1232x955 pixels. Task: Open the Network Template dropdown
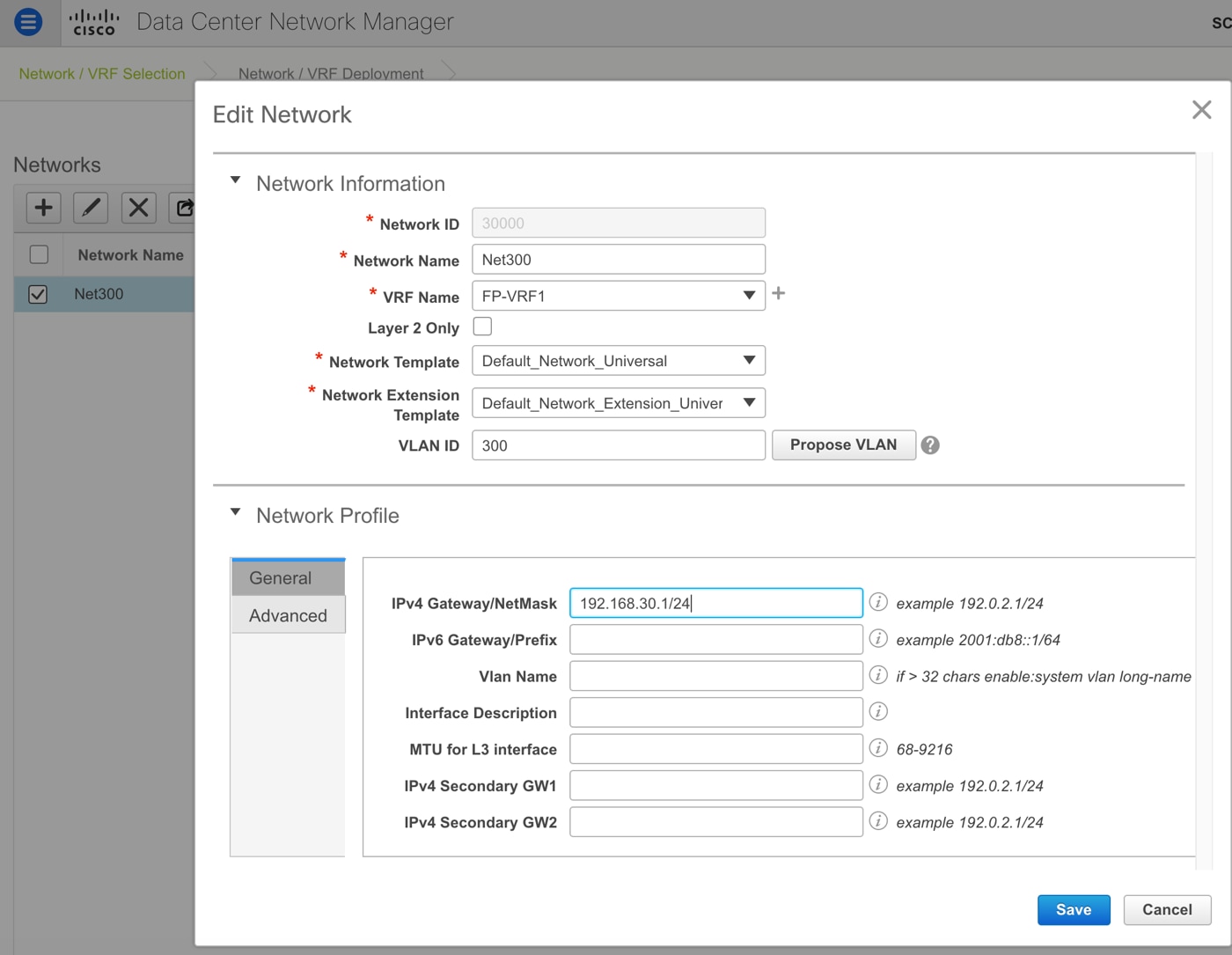(619, 361)
